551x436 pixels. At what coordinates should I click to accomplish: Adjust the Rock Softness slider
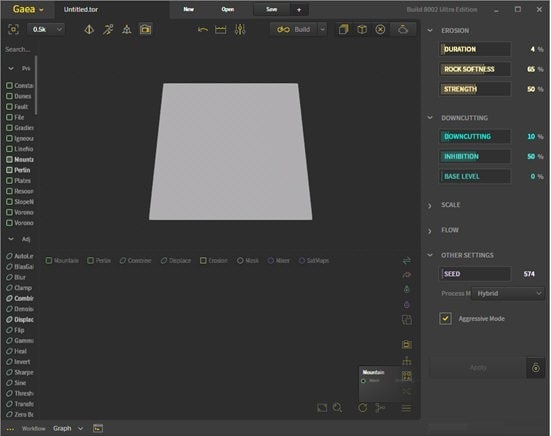point(475,69)
